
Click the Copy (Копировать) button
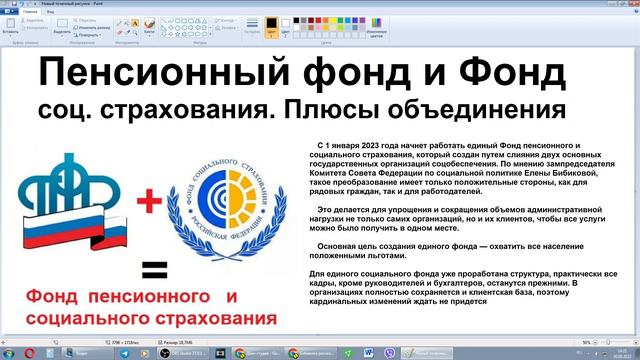(x=35, y=28)
